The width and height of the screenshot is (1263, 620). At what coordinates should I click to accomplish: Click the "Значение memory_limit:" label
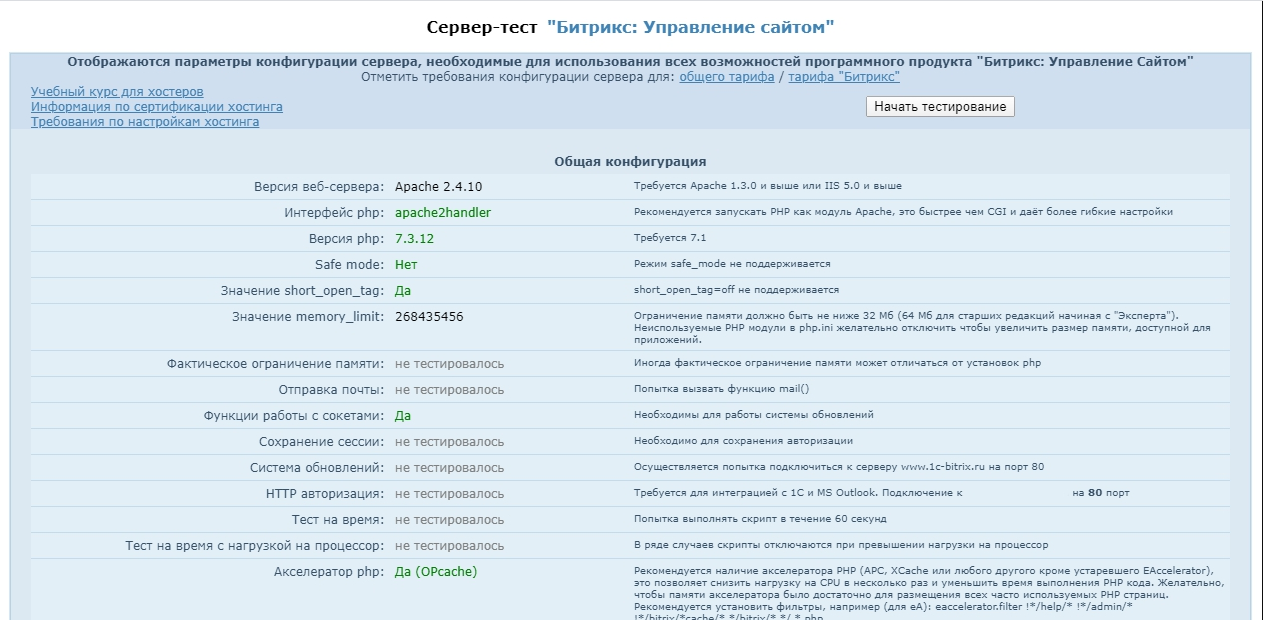click(308, 317)
